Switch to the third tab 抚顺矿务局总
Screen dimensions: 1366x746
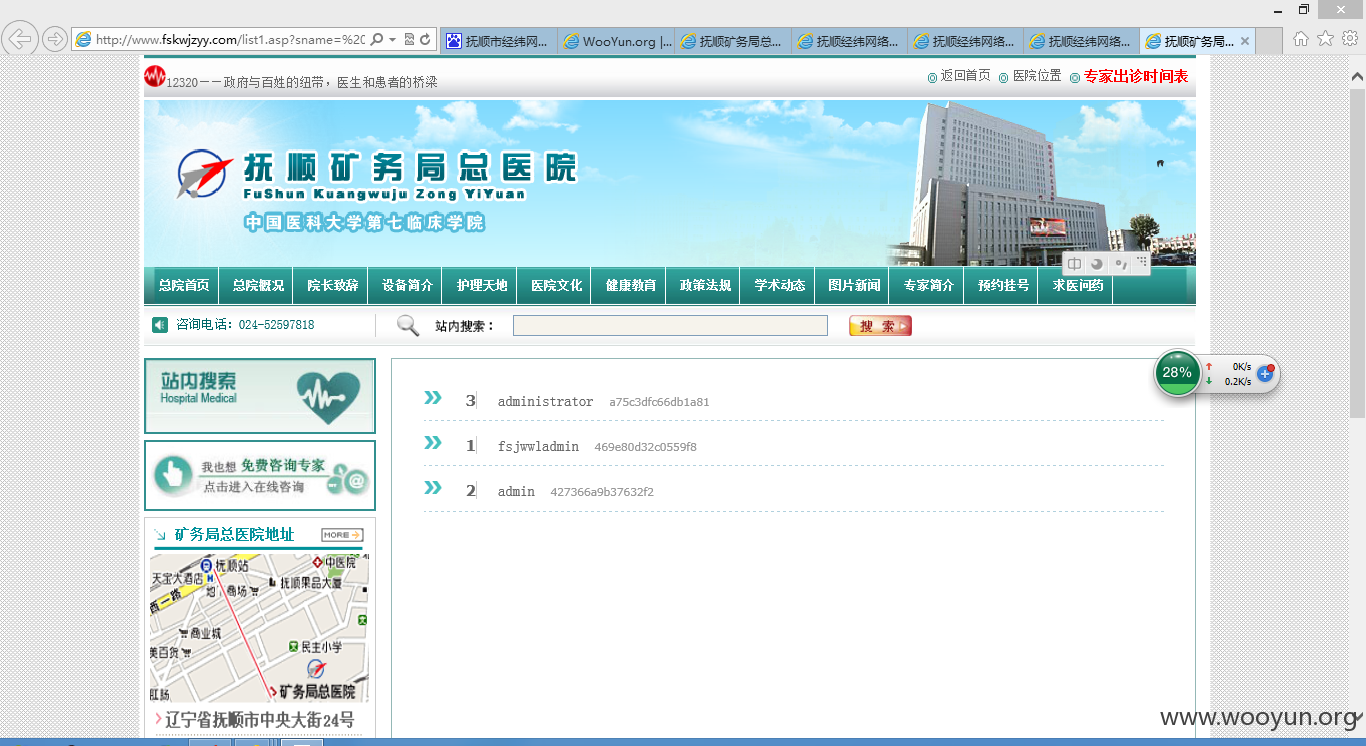pyautogui.click(x=733, y=41)
